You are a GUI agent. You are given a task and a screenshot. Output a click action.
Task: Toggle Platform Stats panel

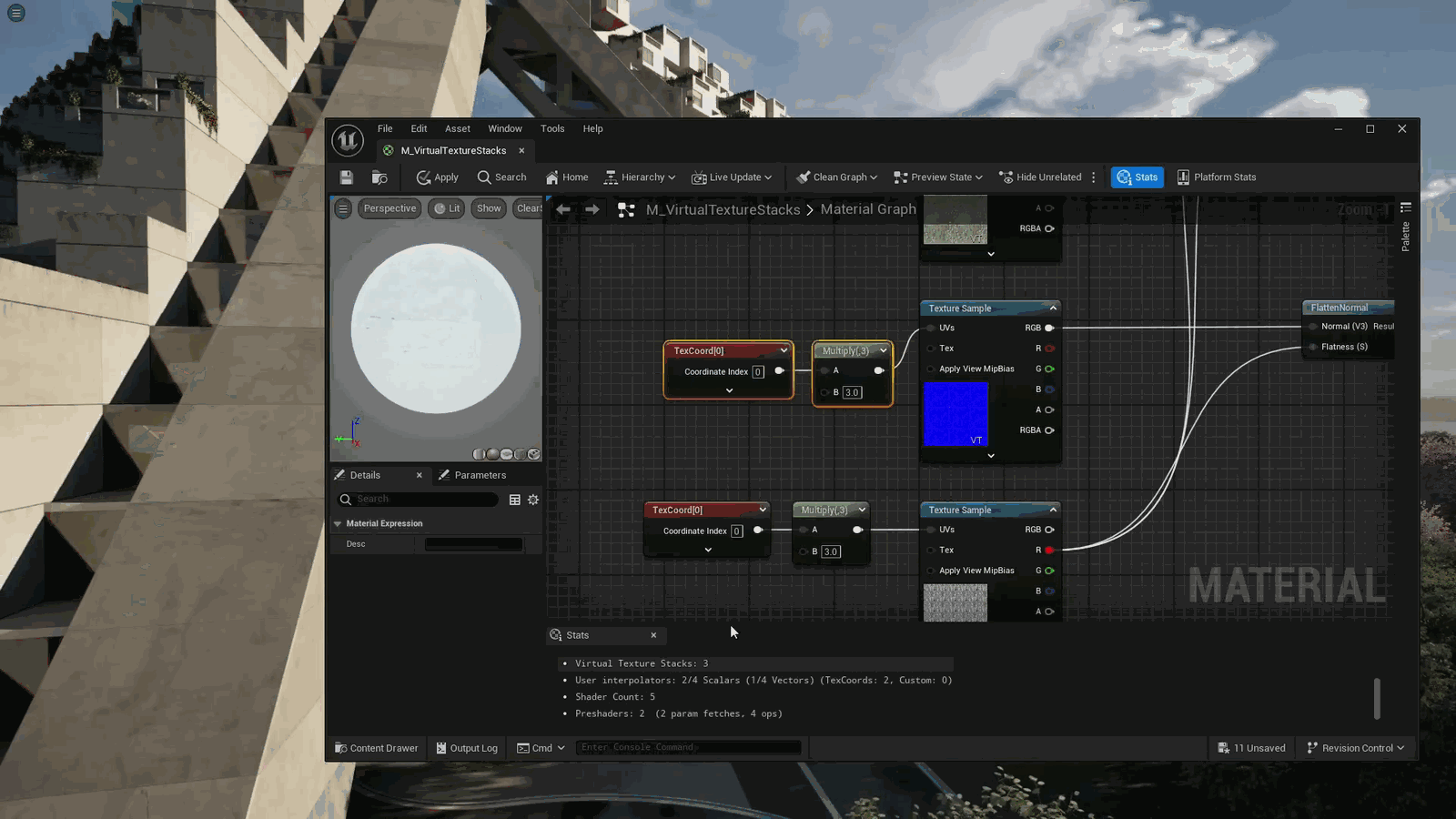[1216, 177]
